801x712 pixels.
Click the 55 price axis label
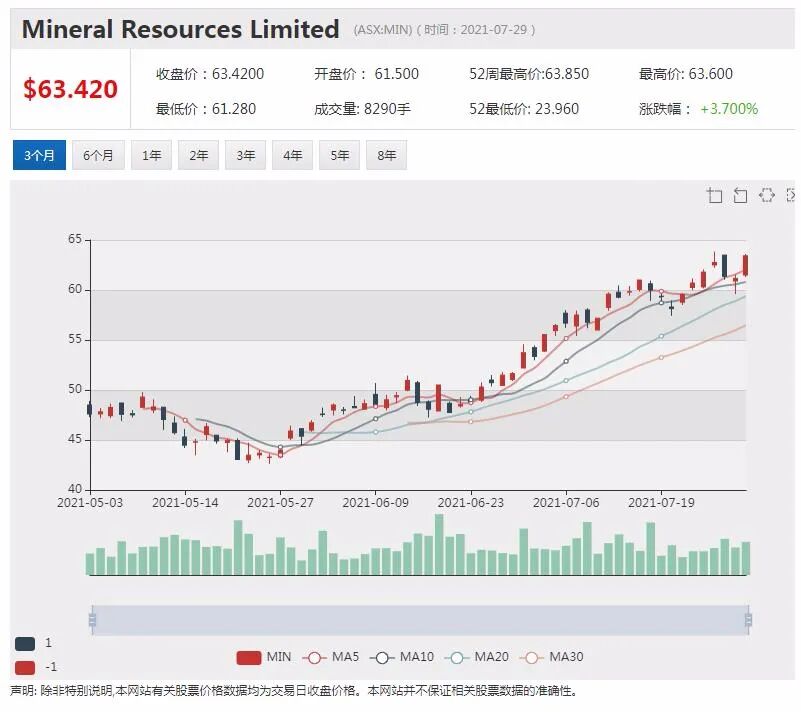[x=75, y=339]
